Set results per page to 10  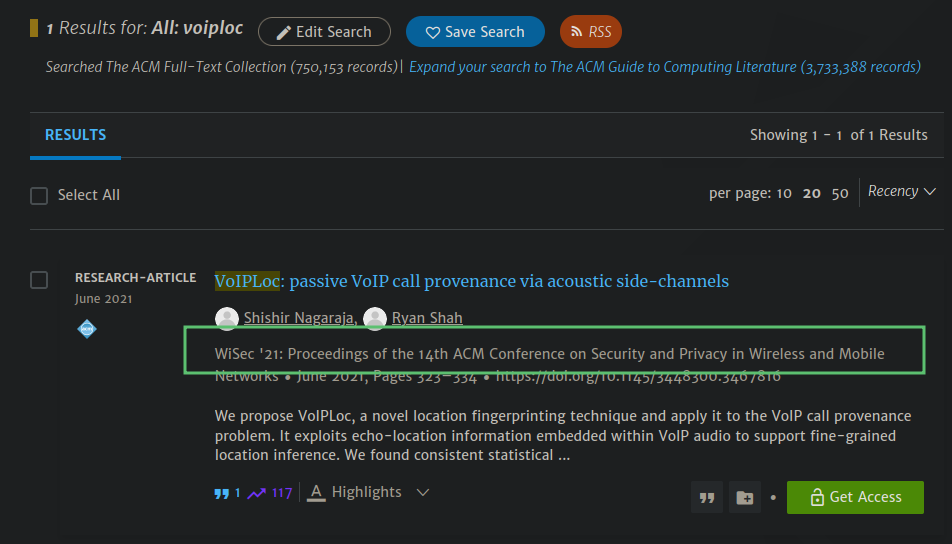(x=784, y=194)
